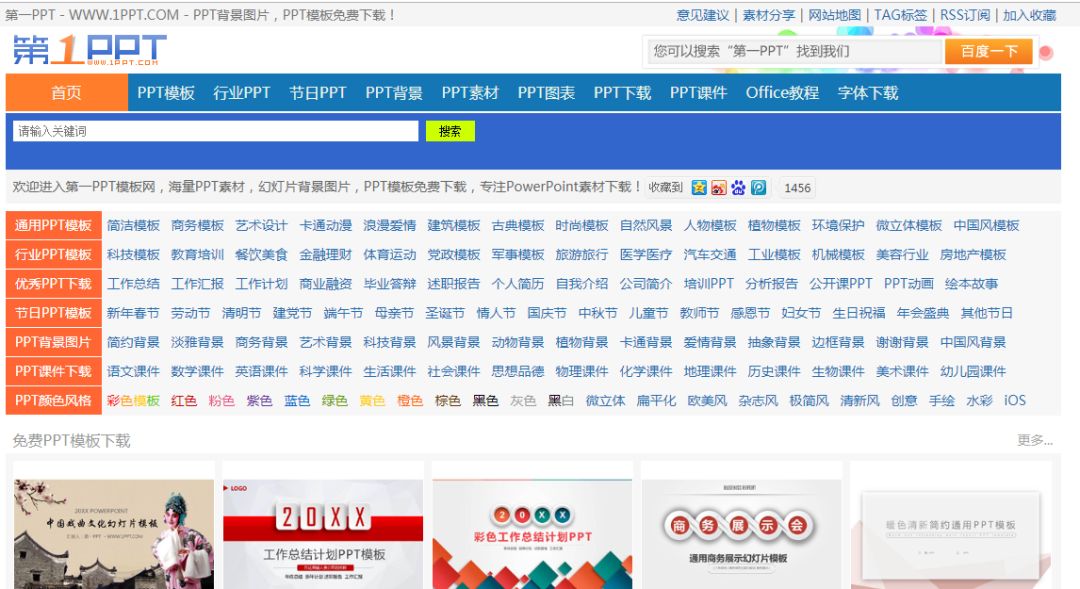
Task: Open 中国风模板 link
Action: coord(986,225)
